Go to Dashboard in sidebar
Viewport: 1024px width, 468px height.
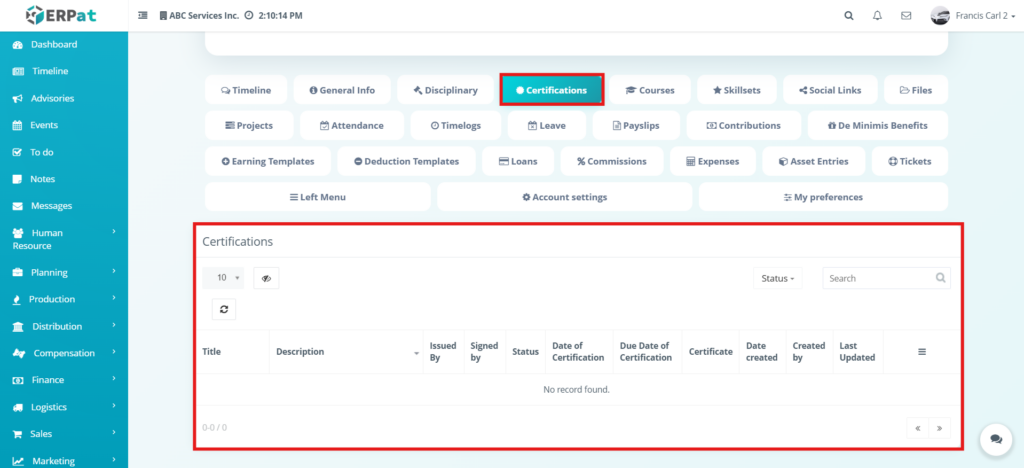53,45
